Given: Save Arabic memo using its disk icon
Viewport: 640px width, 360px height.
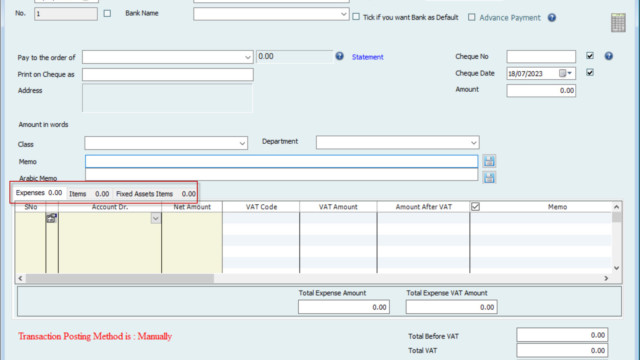Looking at the screenshot, I should coord(489,178).
